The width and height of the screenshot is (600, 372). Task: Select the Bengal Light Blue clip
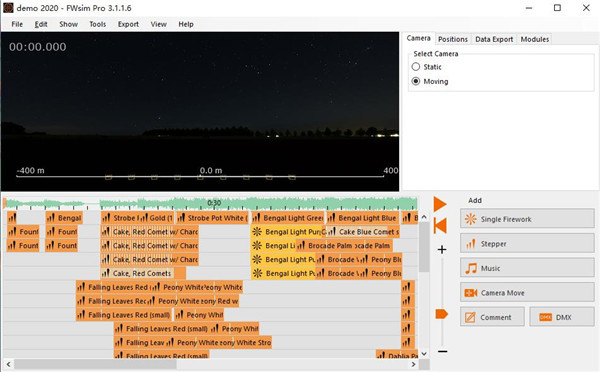point(363,218)
